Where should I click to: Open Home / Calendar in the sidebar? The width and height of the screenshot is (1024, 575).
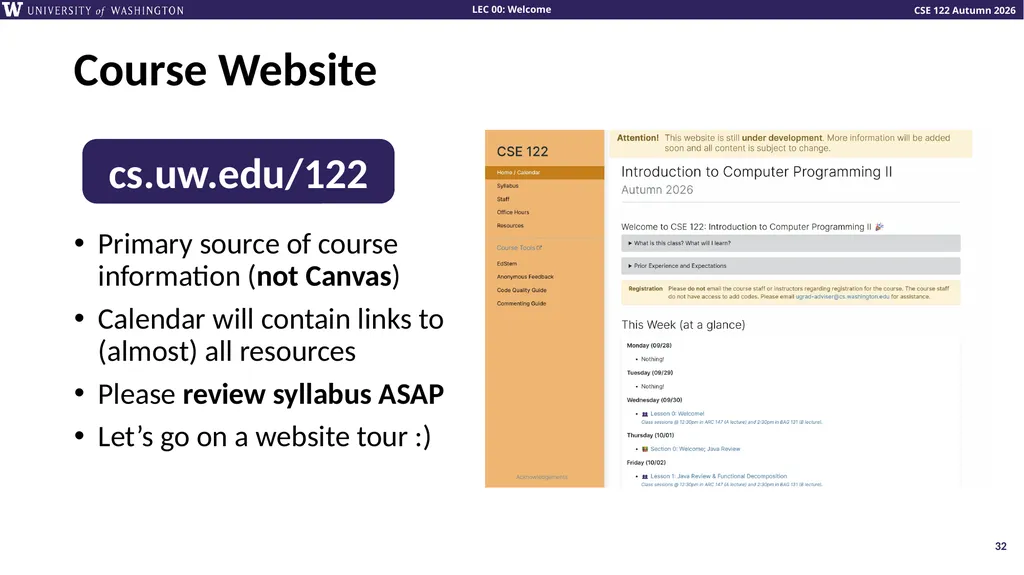click(544, 172)
